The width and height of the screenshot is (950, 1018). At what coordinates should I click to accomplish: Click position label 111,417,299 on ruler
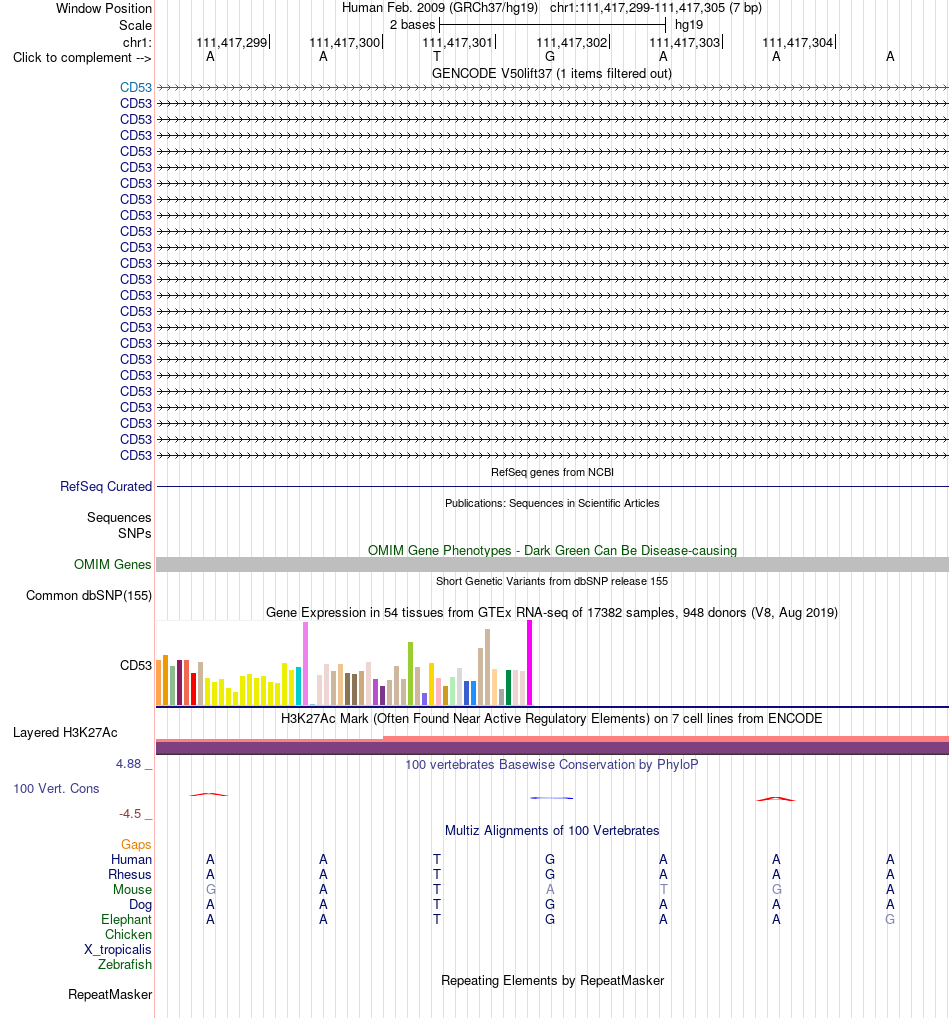[232, 42]
